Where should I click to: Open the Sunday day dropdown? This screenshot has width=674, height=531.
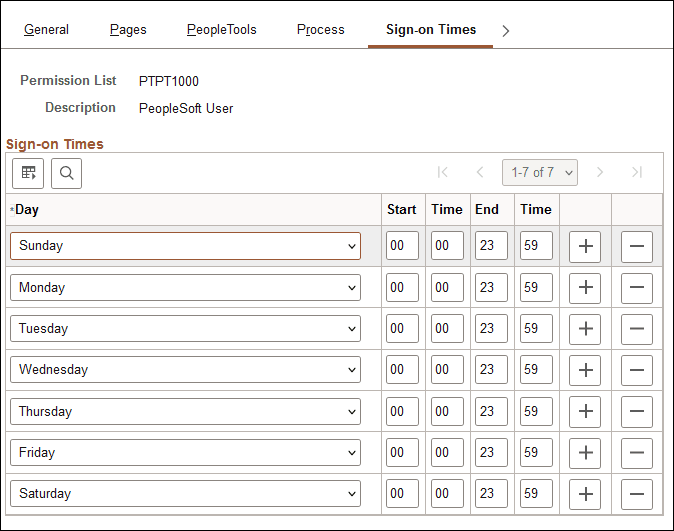point(185,246)
